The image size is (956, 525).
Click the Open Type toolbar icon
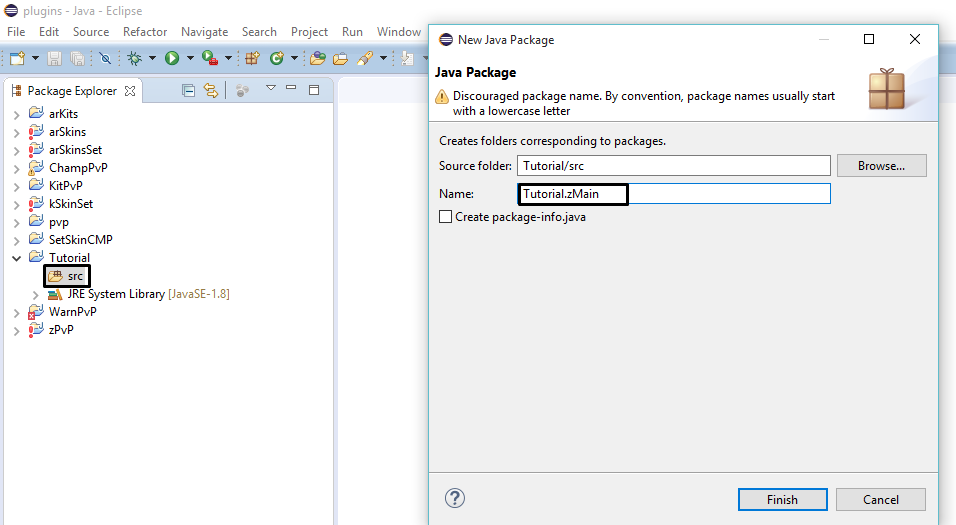(318, 59)
